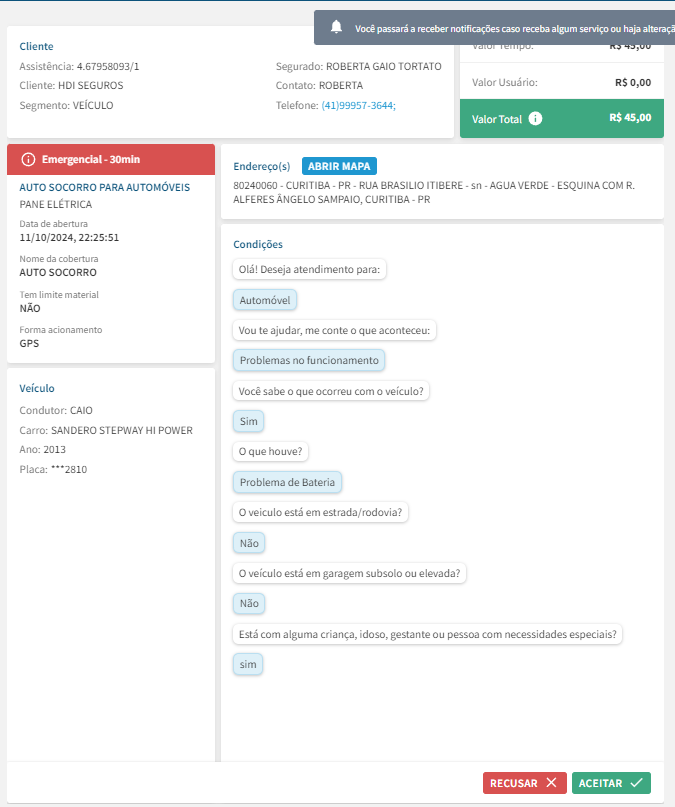Click the Olá! Deseja atendimento para message
Viewport: 675px width, 807px height.
[311, 269]
